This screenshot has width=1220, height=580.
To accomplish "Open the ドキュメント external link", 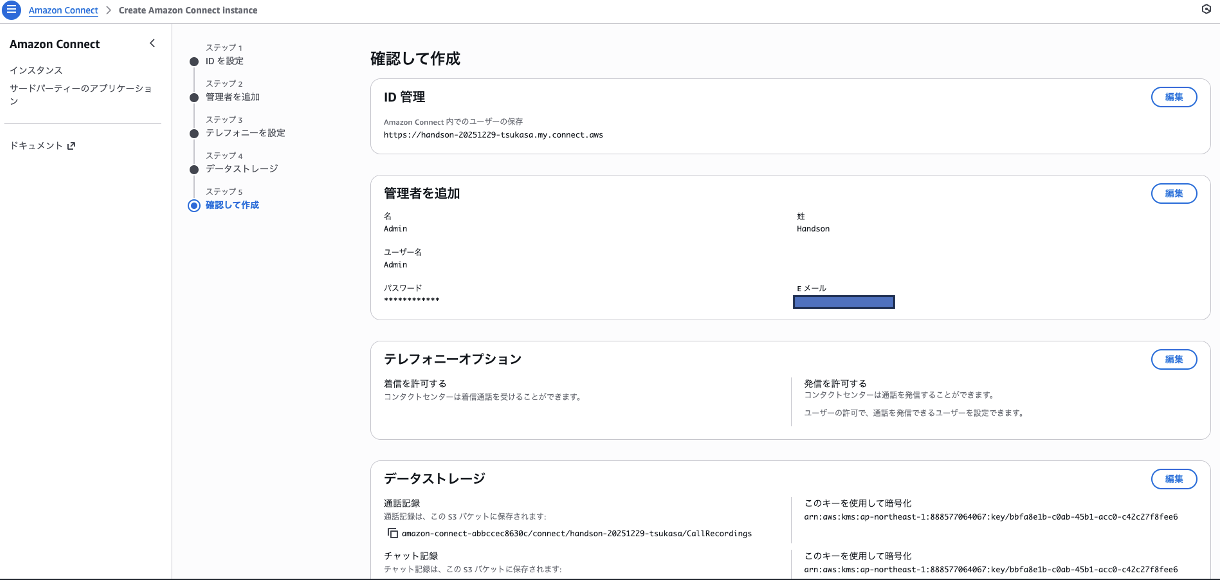I will 42,146.
